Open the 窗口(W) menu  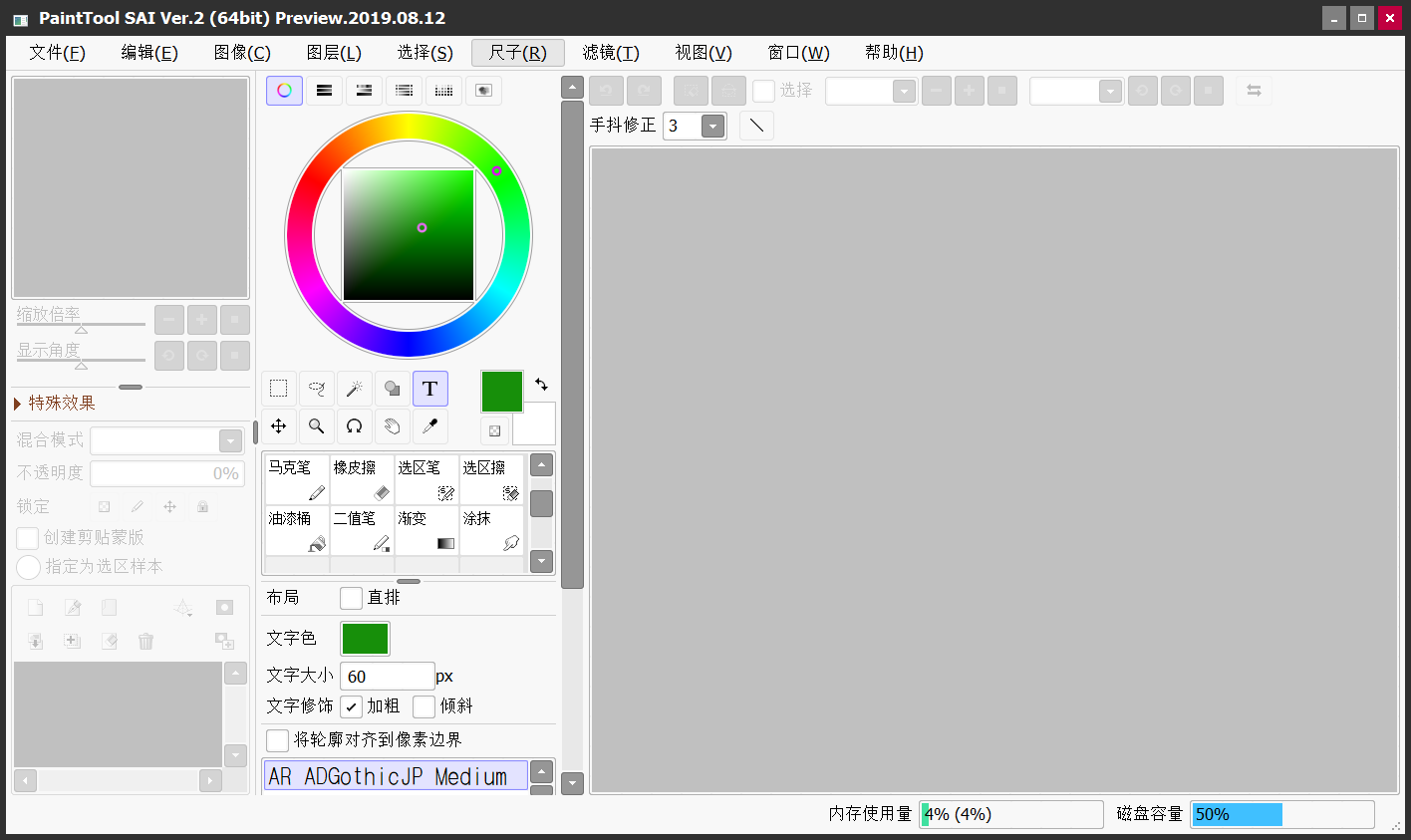pos(798,53)
